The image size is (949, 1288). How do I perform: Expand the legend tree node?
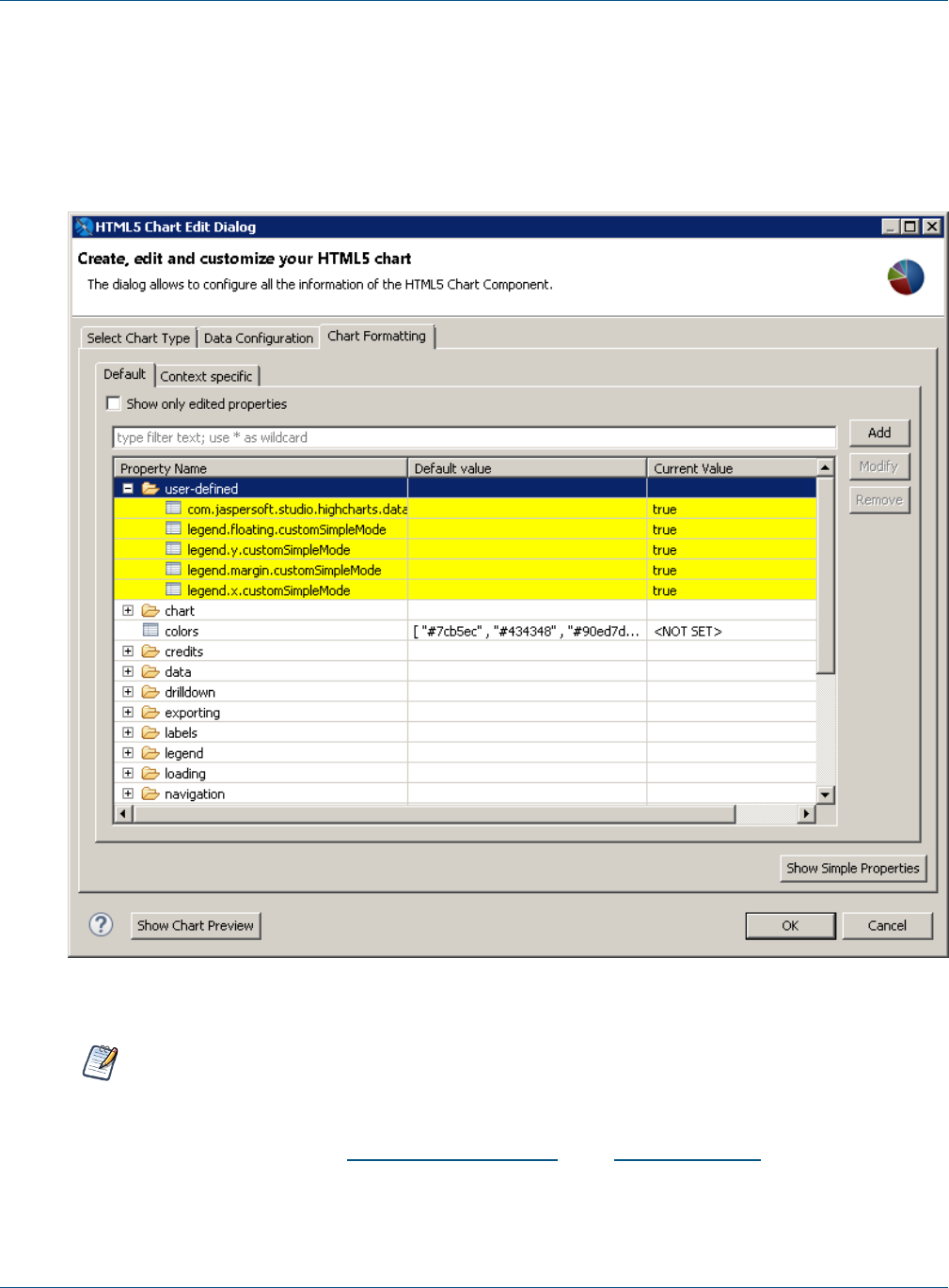coord(128,753)
